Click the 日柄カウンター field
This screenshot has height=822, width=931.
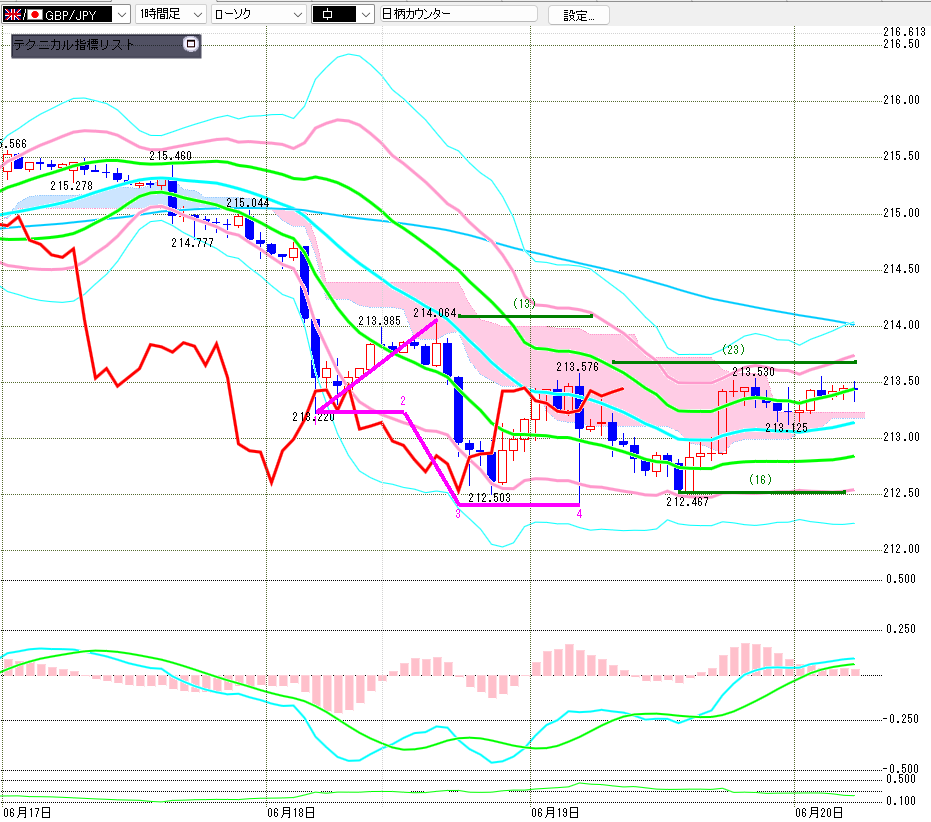pyautogui.click(x=458, y=14)
